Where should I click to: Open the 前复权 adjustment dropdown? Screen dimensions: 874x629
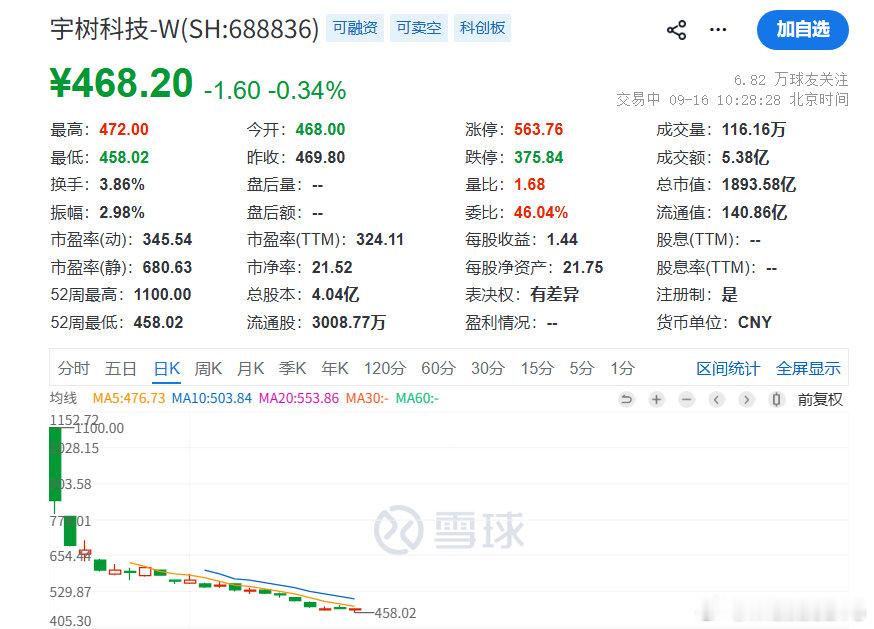coord(820,399)
